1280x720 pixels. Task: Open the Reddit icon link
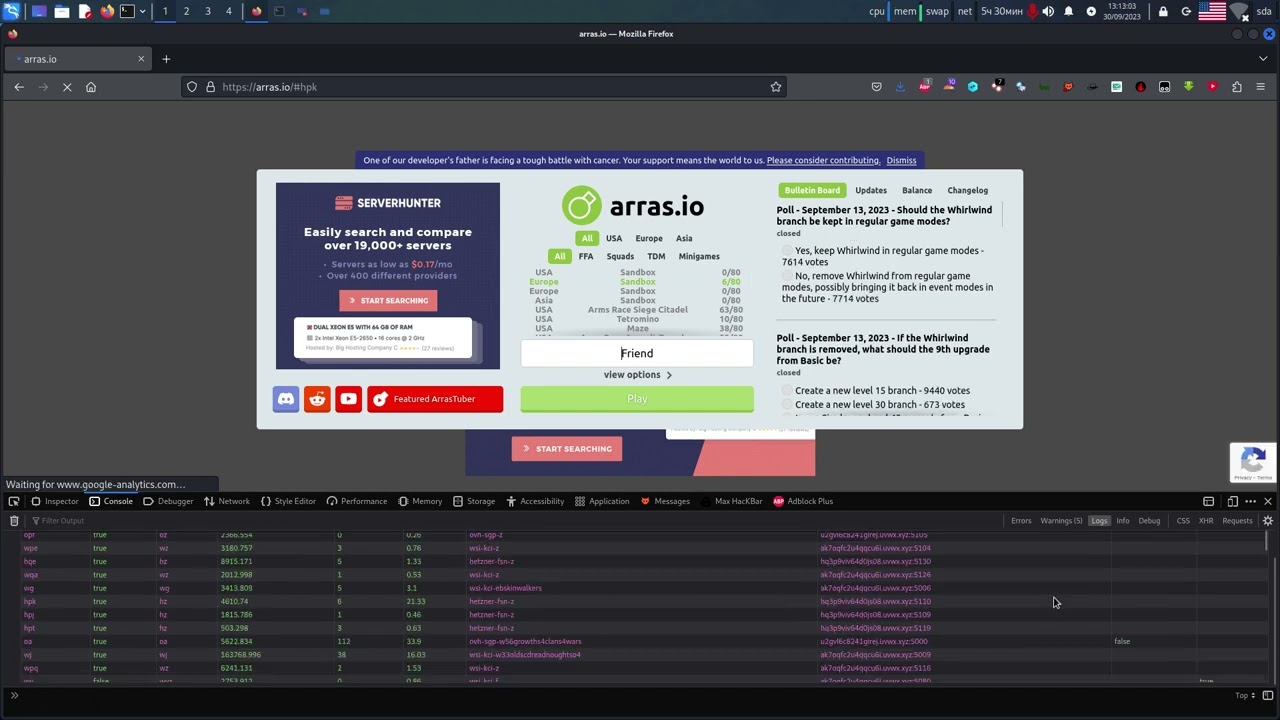pyautogui.click(x=317, y=399)
